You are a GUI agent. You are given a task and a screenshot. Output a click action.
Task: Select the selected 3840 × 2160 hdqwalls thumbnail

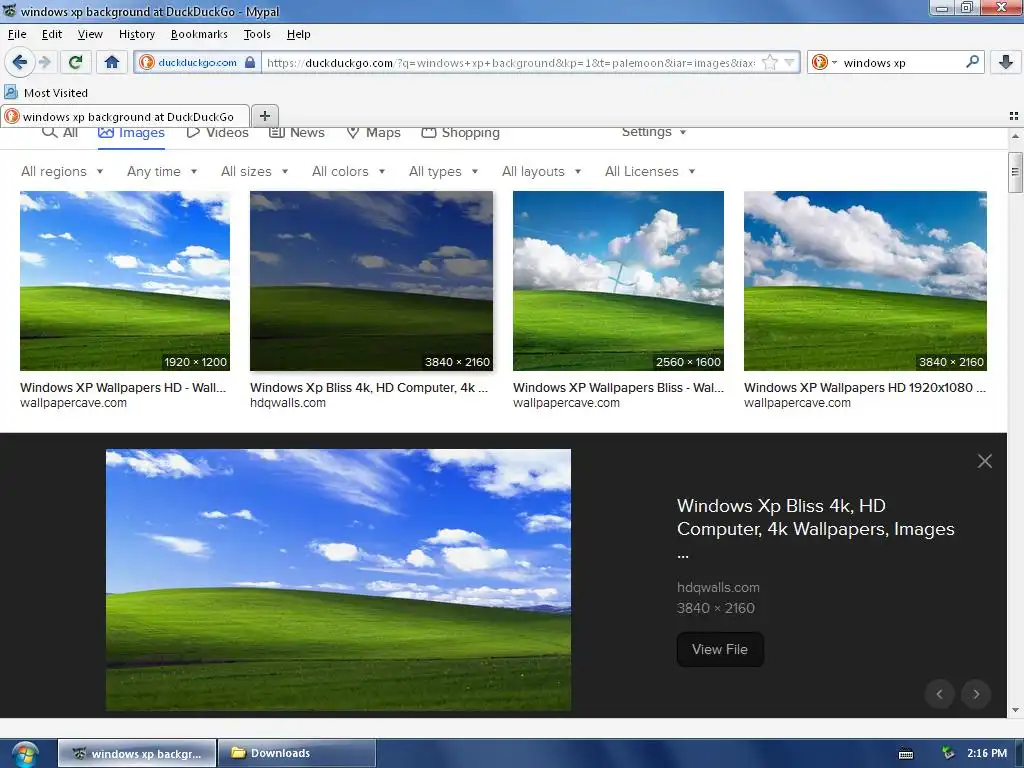point(372,281)
